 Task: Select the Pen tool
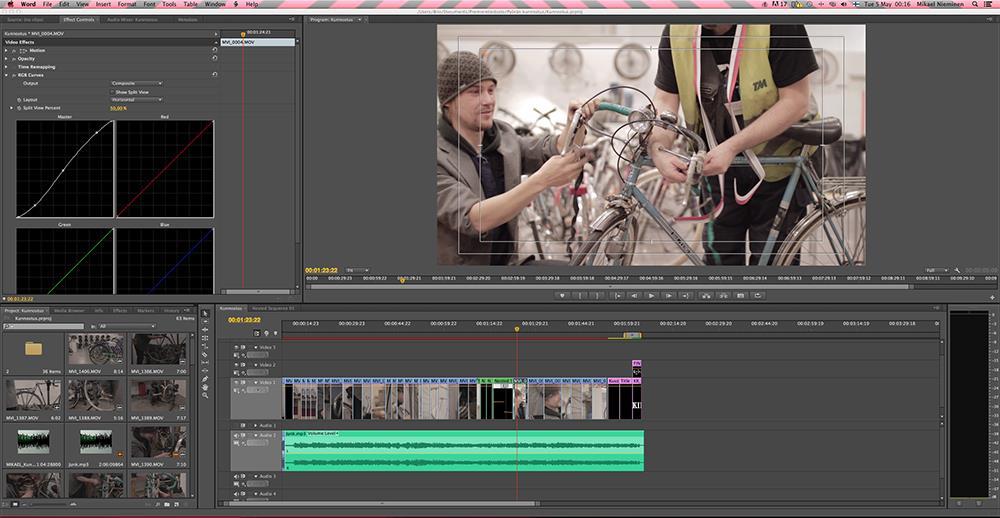[x=205, y=380]
